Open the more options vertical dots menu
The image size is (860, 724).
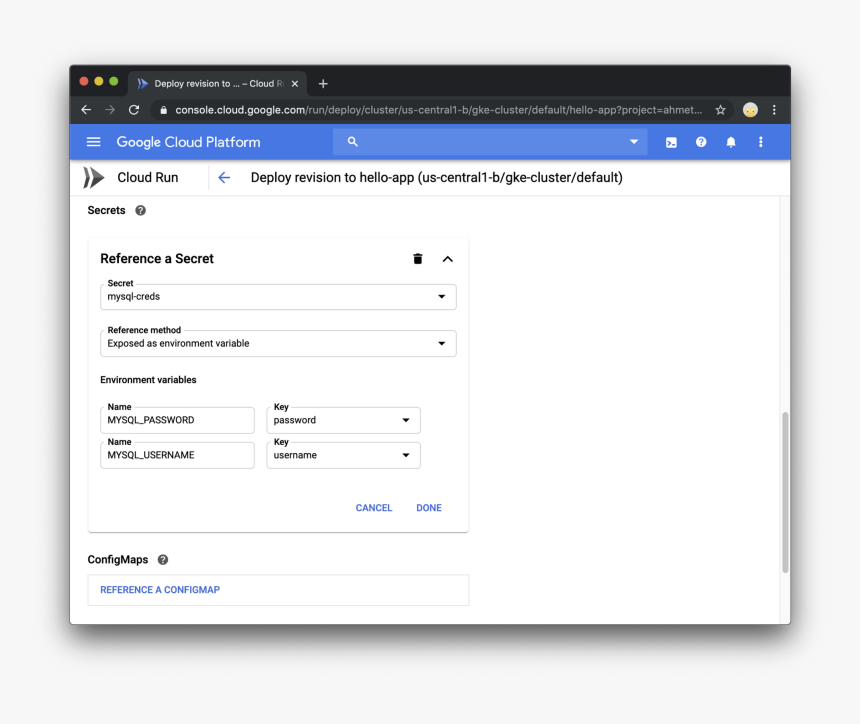point(760,142)
